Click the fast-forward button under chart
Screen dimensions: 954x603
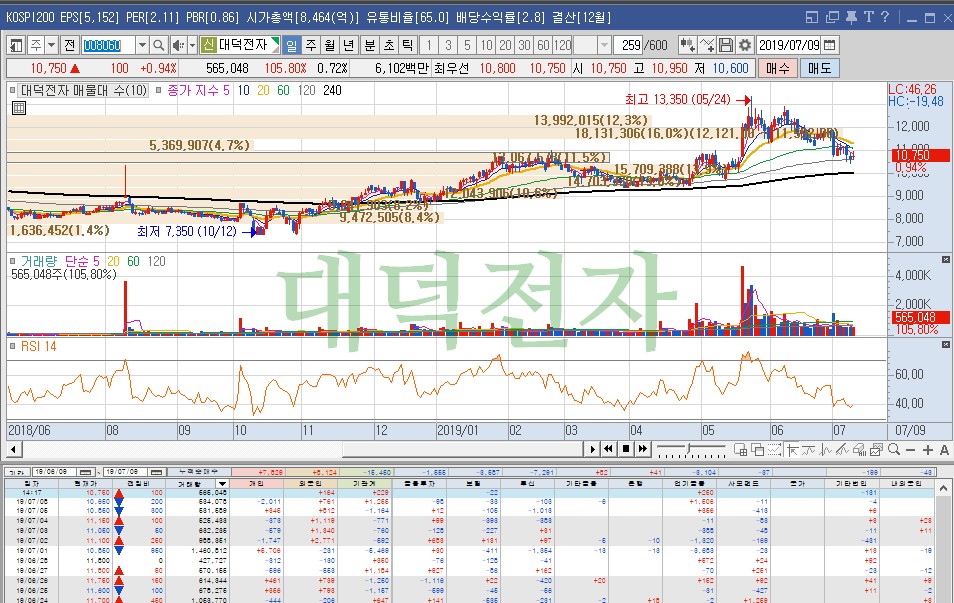[x=642, y=449]
